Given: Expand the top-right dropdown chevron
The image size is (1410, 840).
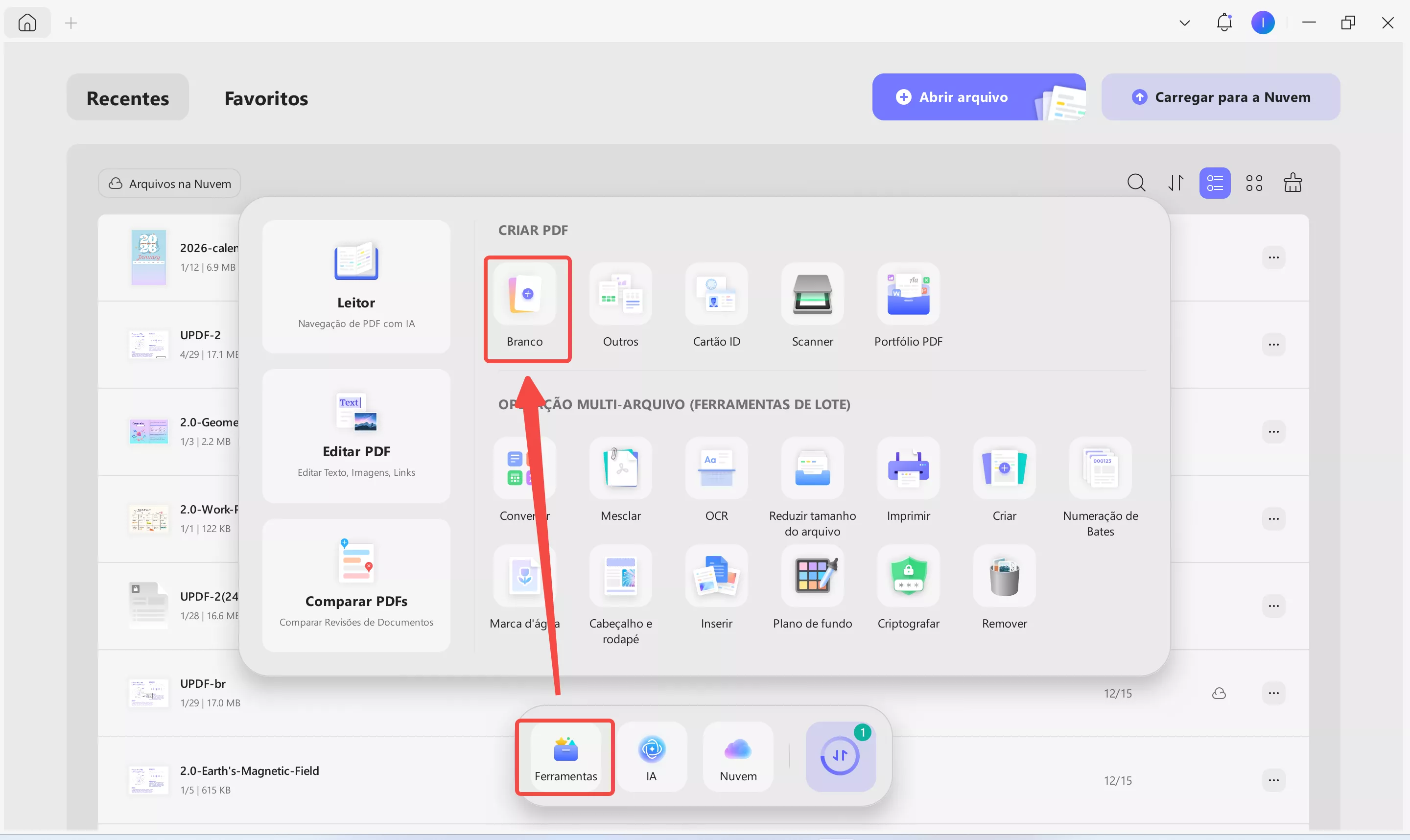Looking at the screenshot, I should pos(1184,23).
